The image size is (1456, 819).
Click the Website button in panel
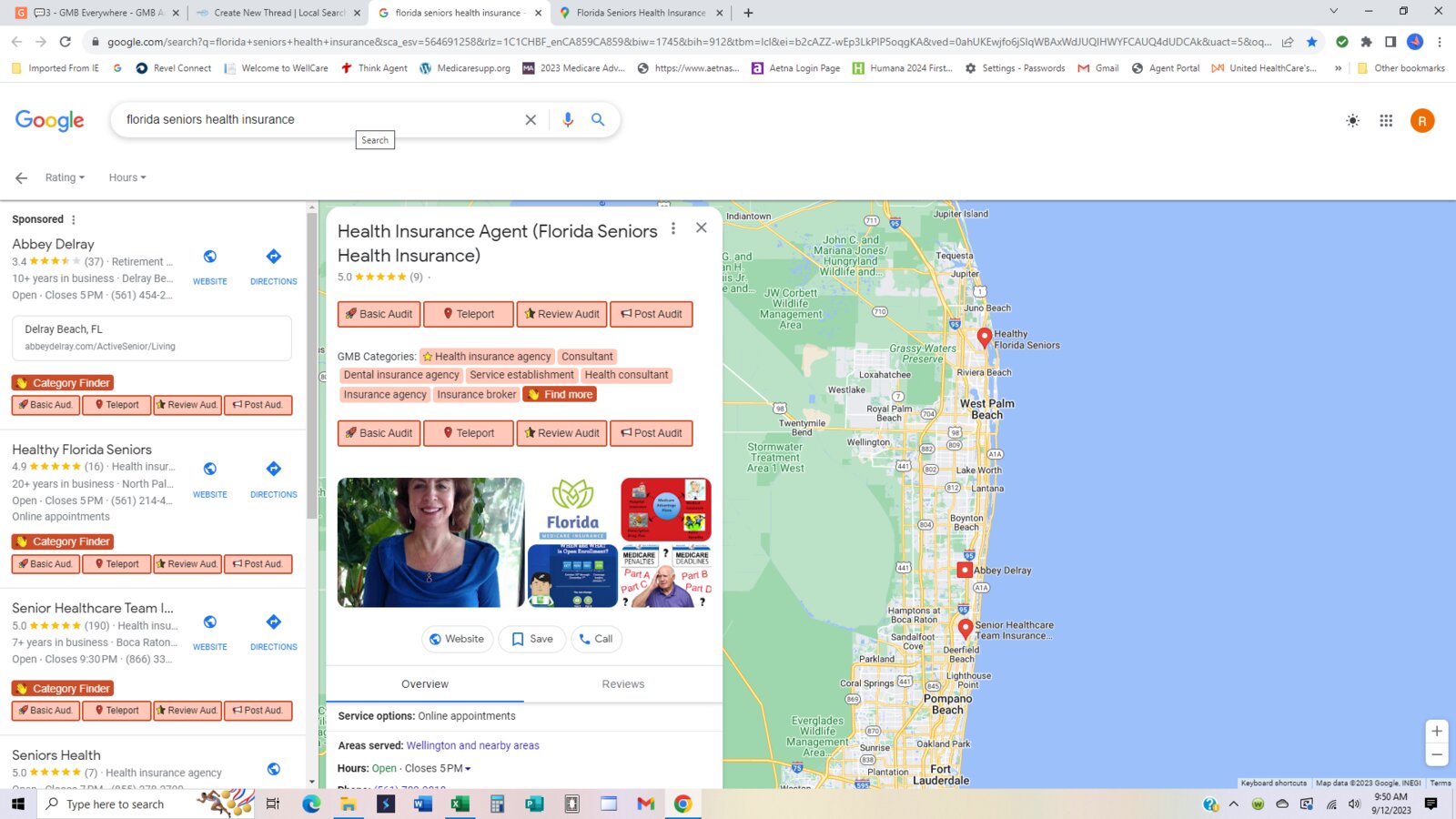pos(457,639)
